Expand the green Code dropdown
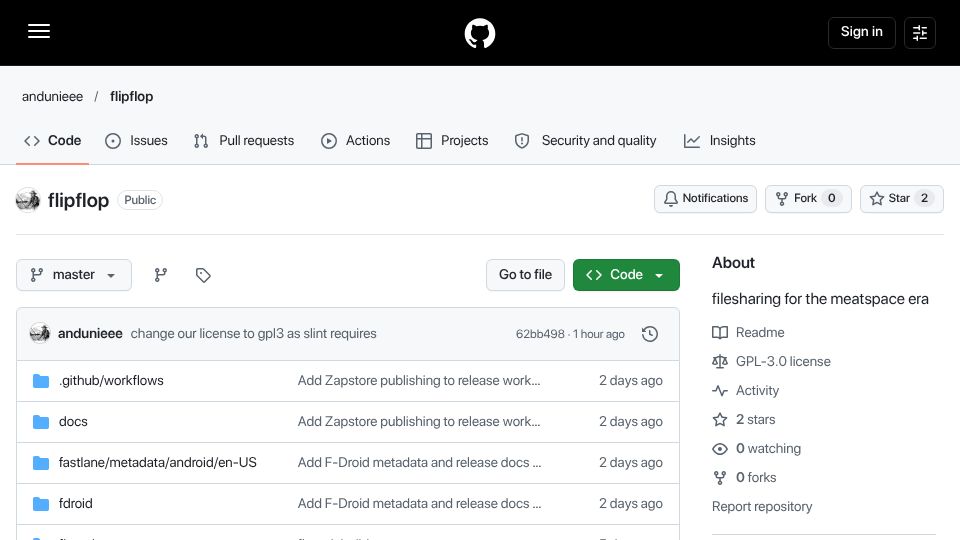Viewport: 960px width, 540px height. point(626,275)
